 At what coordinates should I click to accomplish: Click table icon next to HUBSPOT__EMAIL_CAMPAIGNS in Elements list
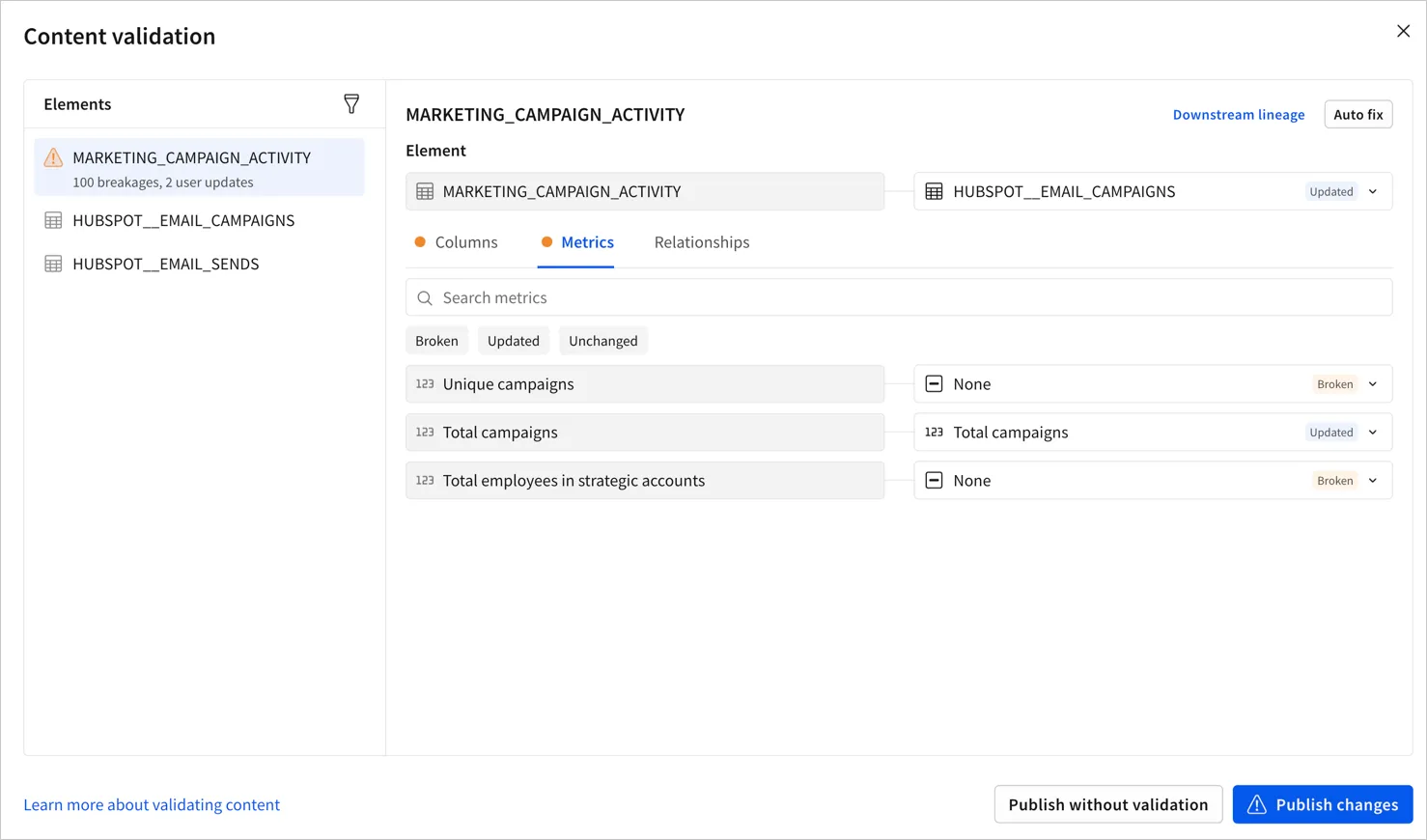tap(53, 220)
